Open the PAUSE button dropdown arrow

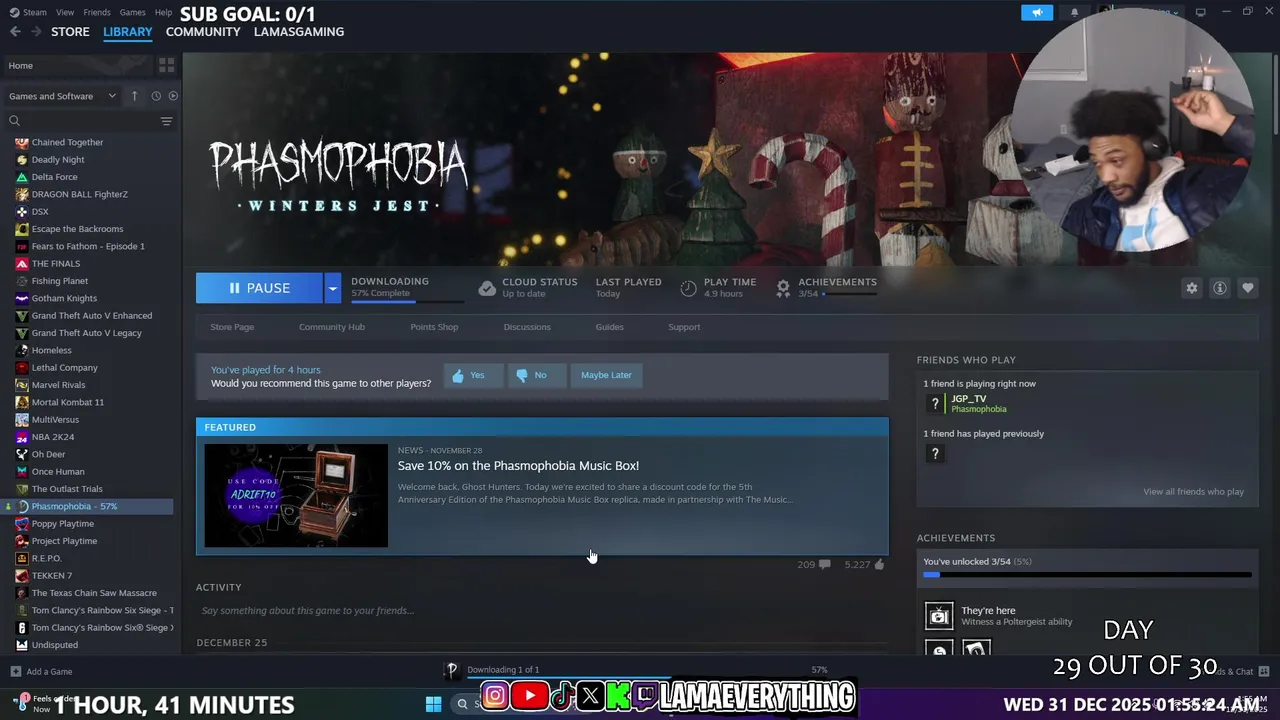pos(332,288)
